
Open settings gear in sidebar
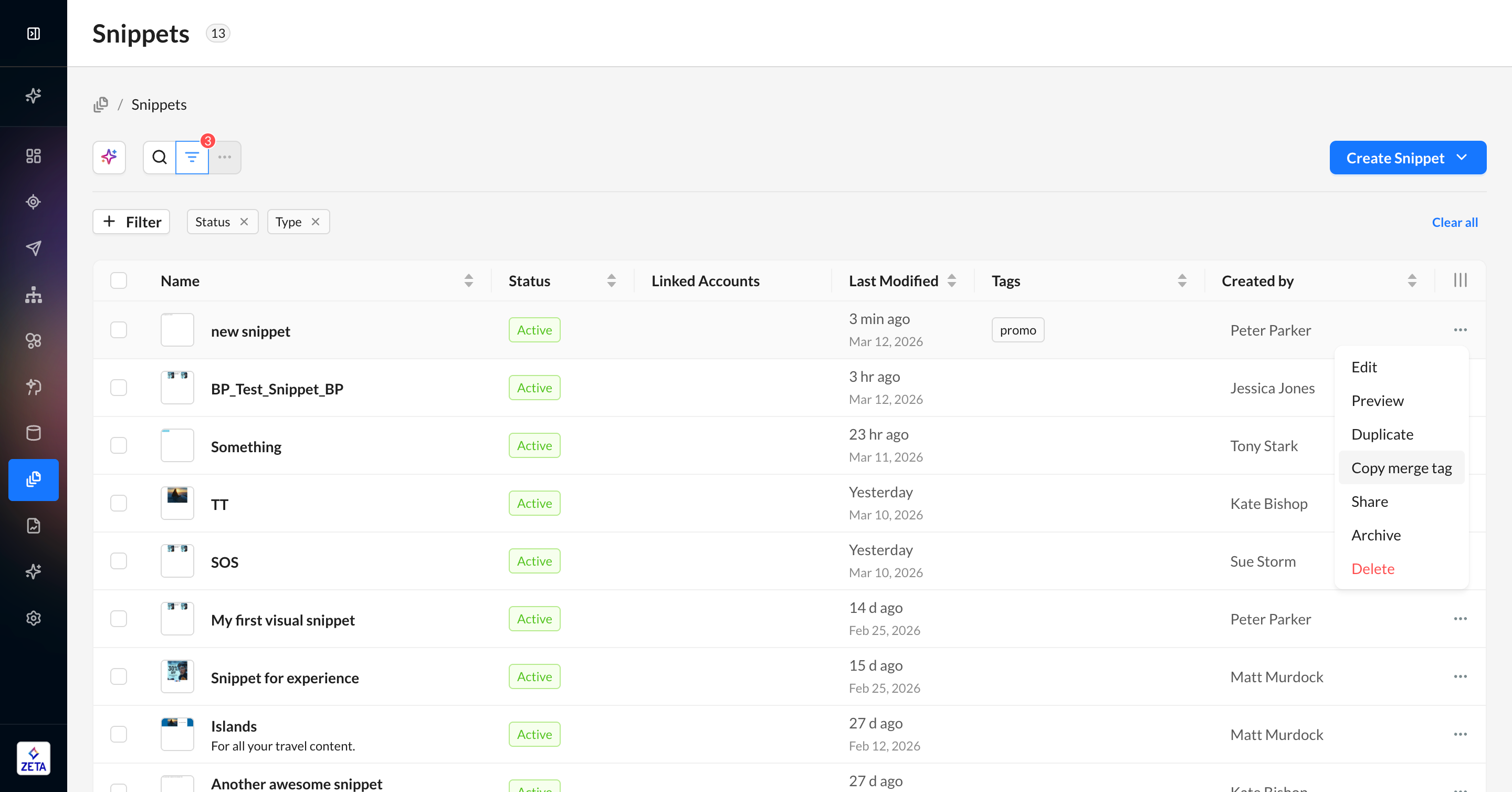[x=34, y=618]
